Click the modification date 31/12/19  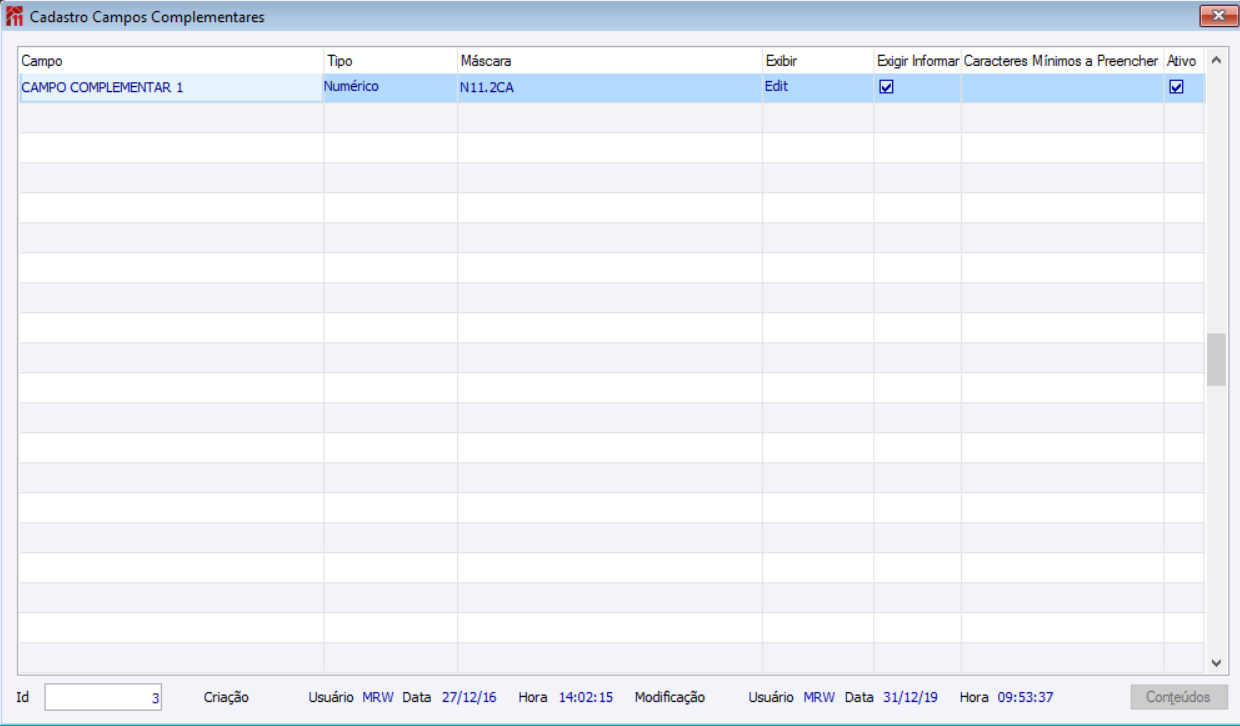click(x=910, y=697)
